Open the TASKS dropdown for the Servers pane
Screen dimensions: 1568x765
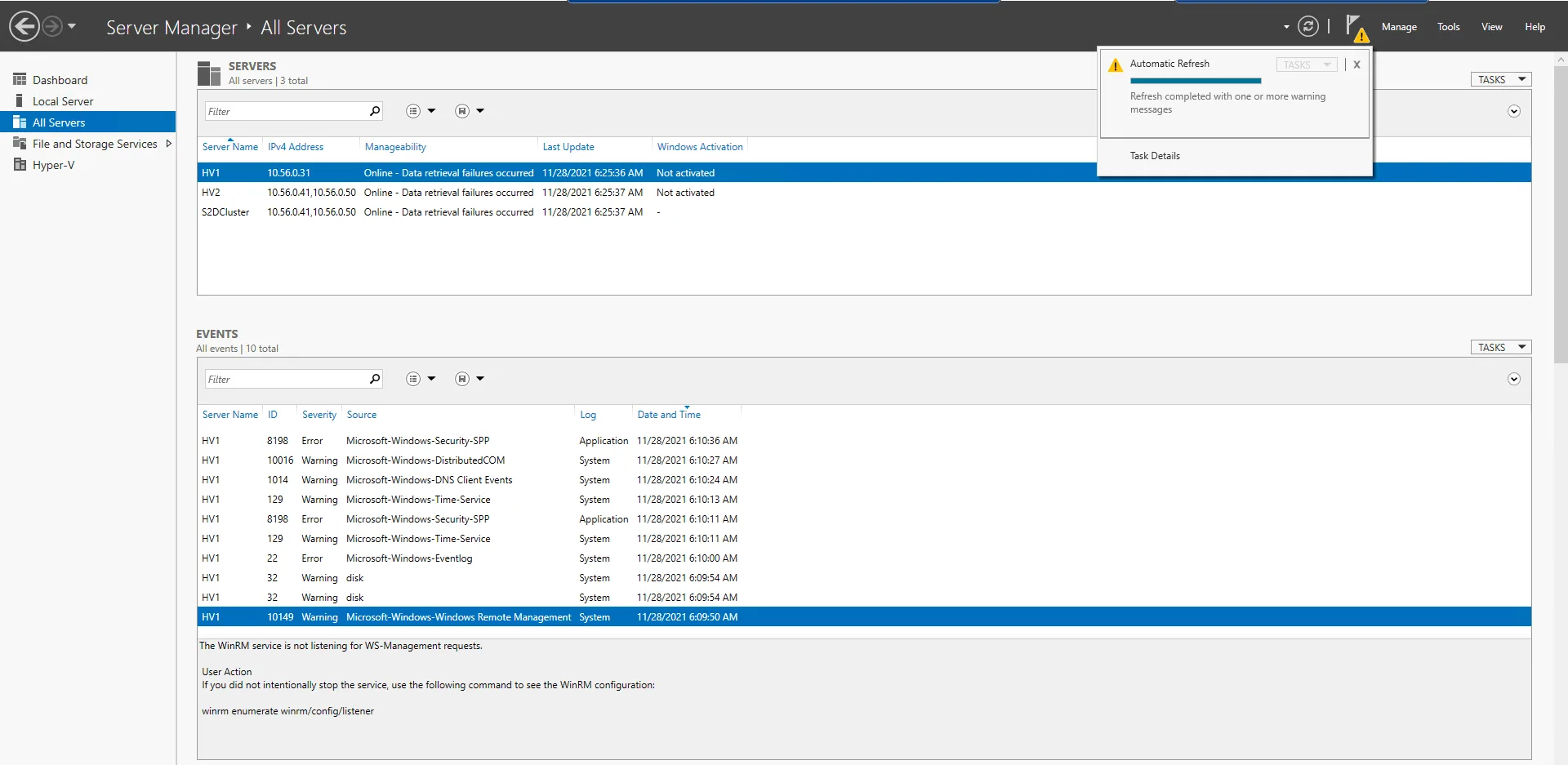pyautogui.click(x=1499, y=78)
